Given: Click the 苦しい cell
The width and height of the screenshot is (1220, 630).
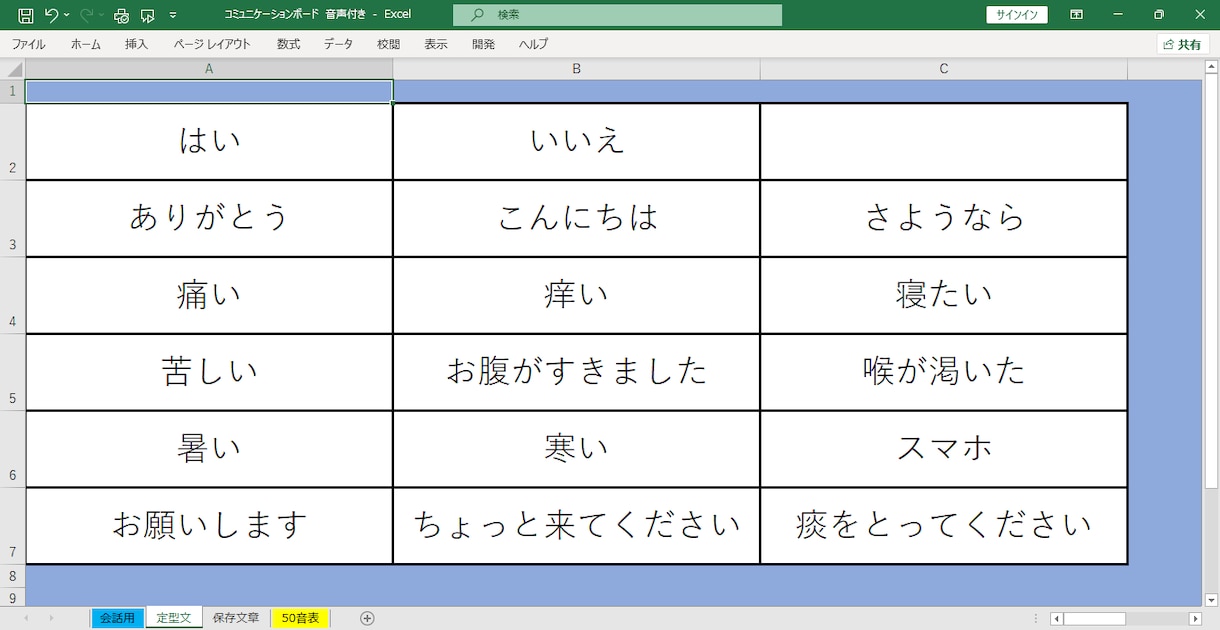Looking at the screenshot, I should click(209, 372).
